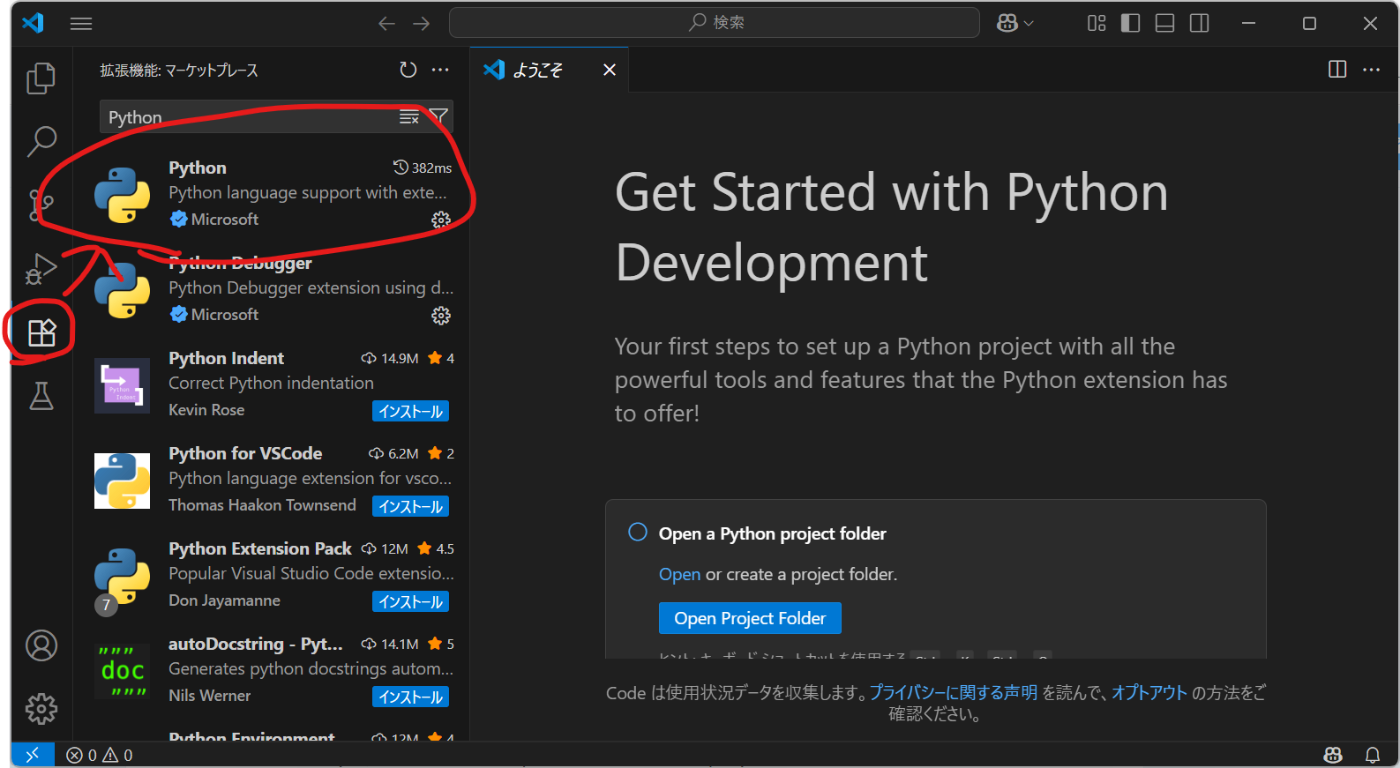
Task: Open the Search view in the activity bar
Action: (41, 141)
